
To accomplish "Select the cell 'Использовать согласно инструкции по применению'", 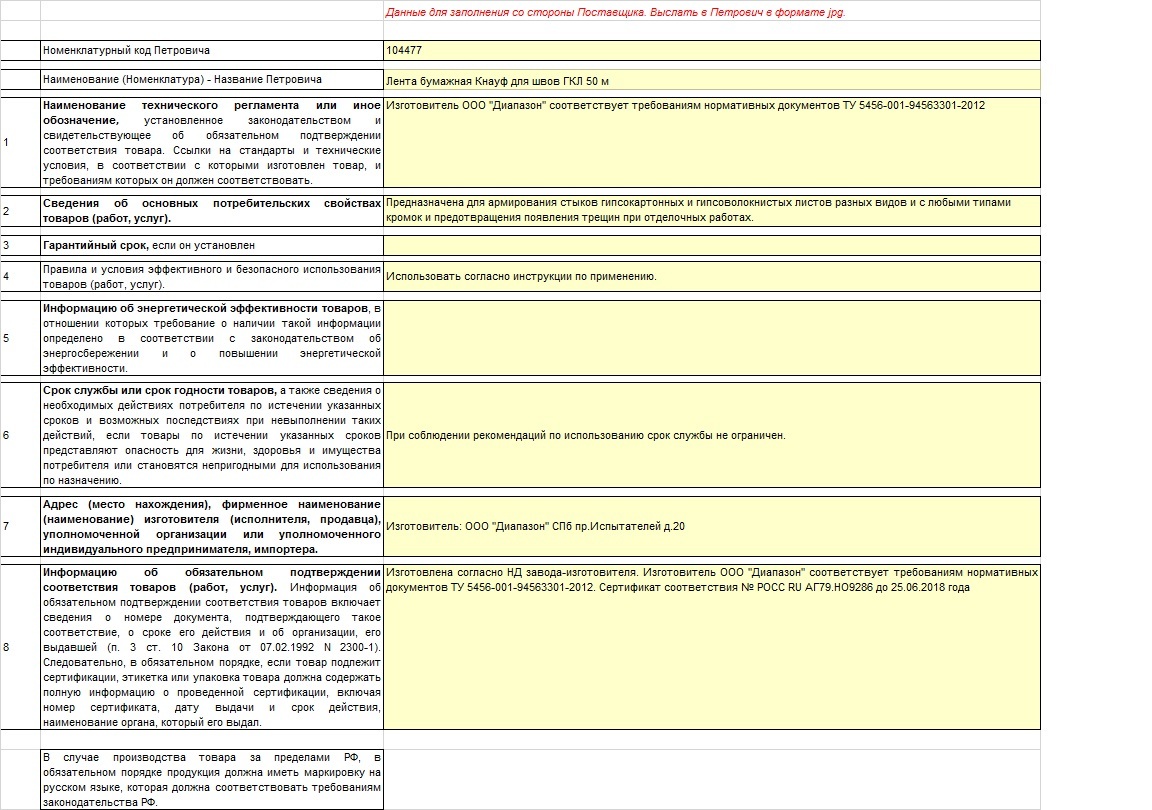I will (711, 276).
